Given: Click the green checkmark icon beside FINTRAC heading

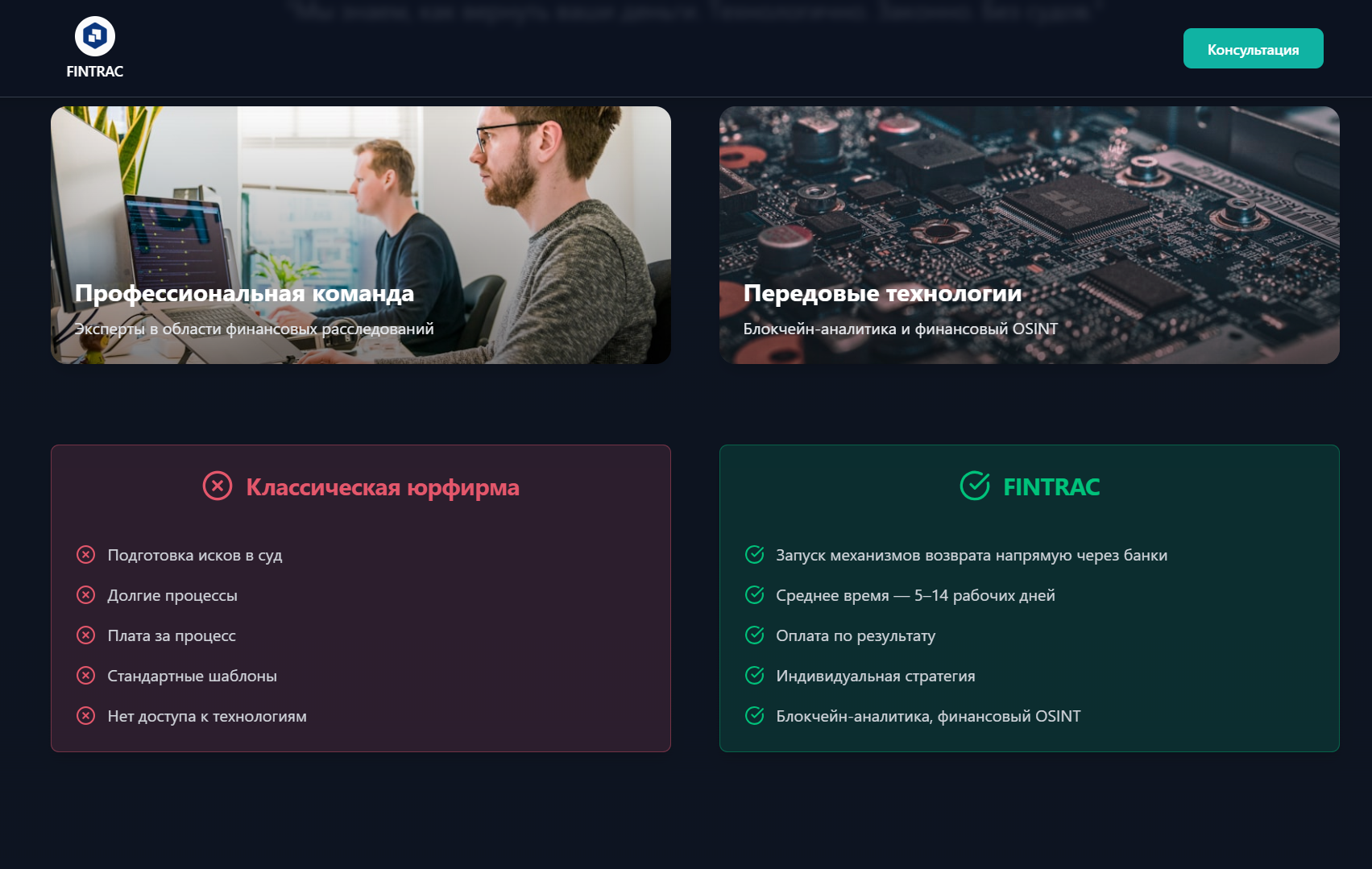Looking at the screenshot, I should coord(975,485).
